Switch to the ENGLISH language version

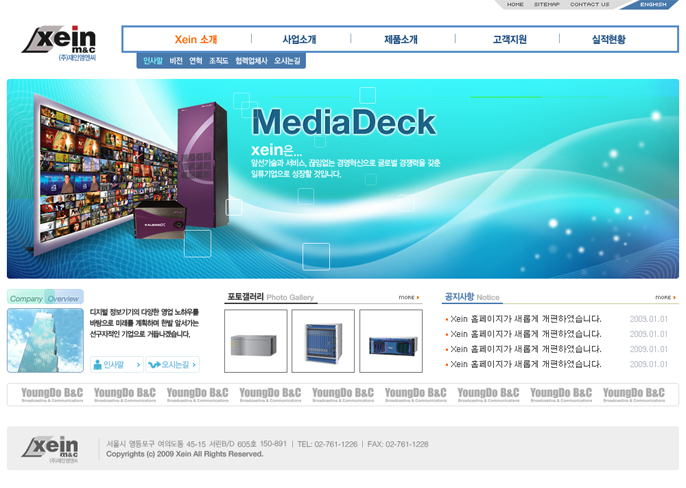point(653,4)
